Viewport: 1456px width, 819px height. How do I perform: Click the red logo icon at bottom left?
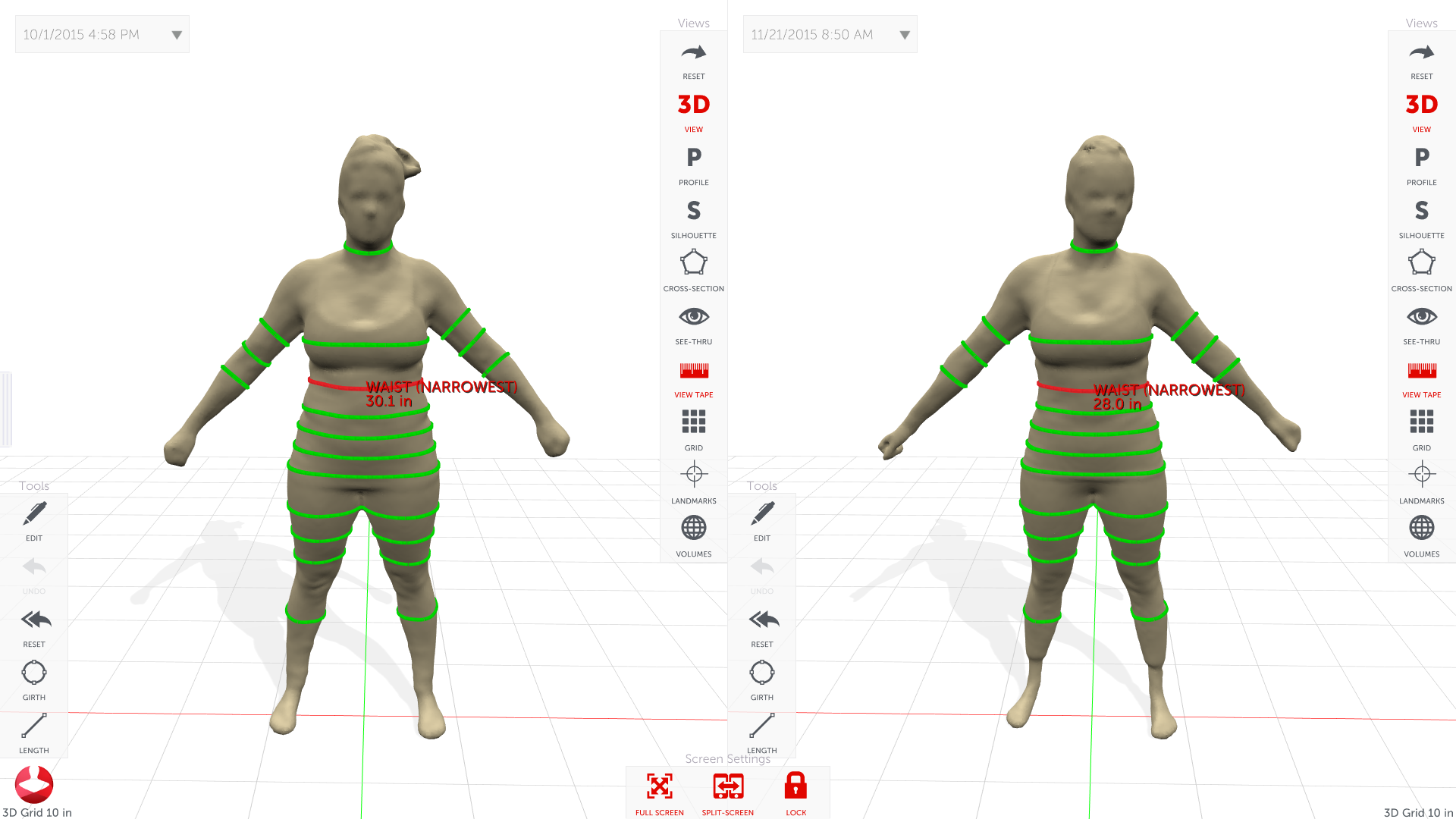point(34,784)
